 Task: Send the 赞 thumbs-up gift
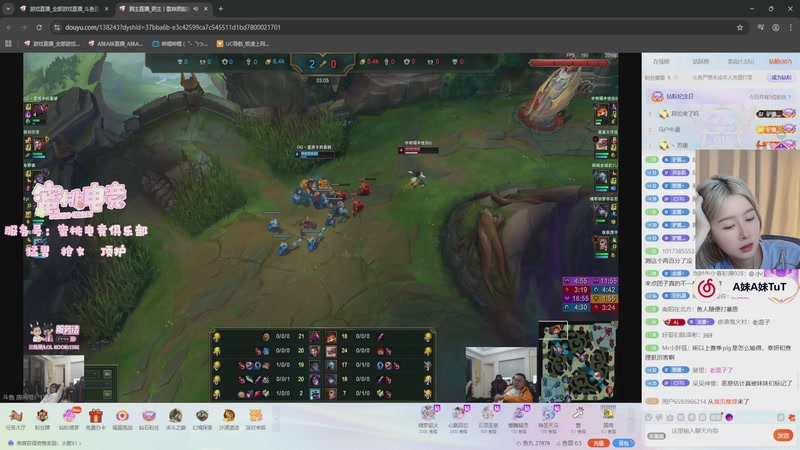tap(578, 419)
